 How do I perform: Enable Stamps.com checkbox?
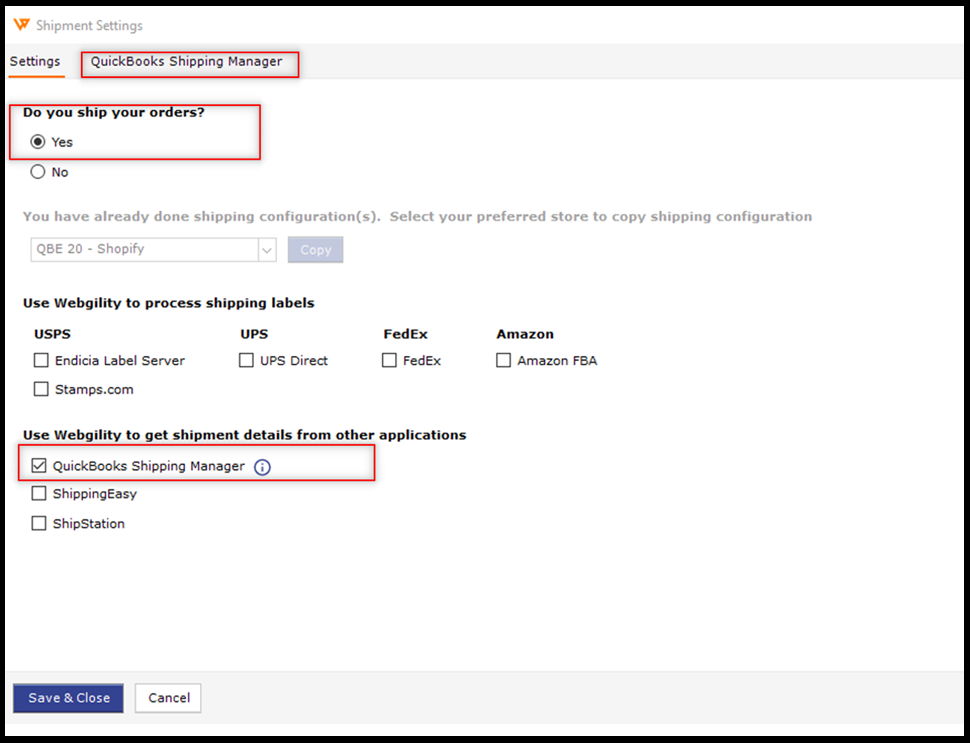click(41, 389)
